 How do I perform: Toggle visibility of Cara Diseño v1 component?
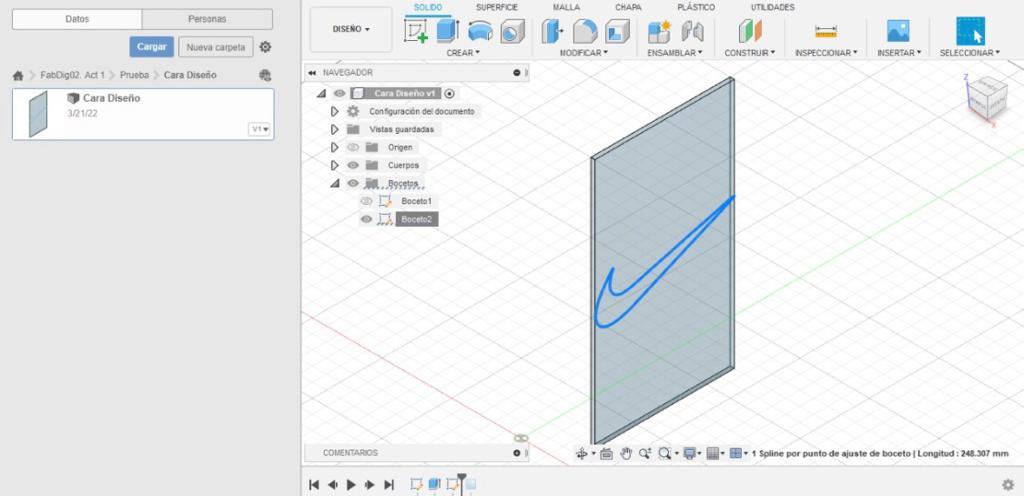tap(339, 93)
